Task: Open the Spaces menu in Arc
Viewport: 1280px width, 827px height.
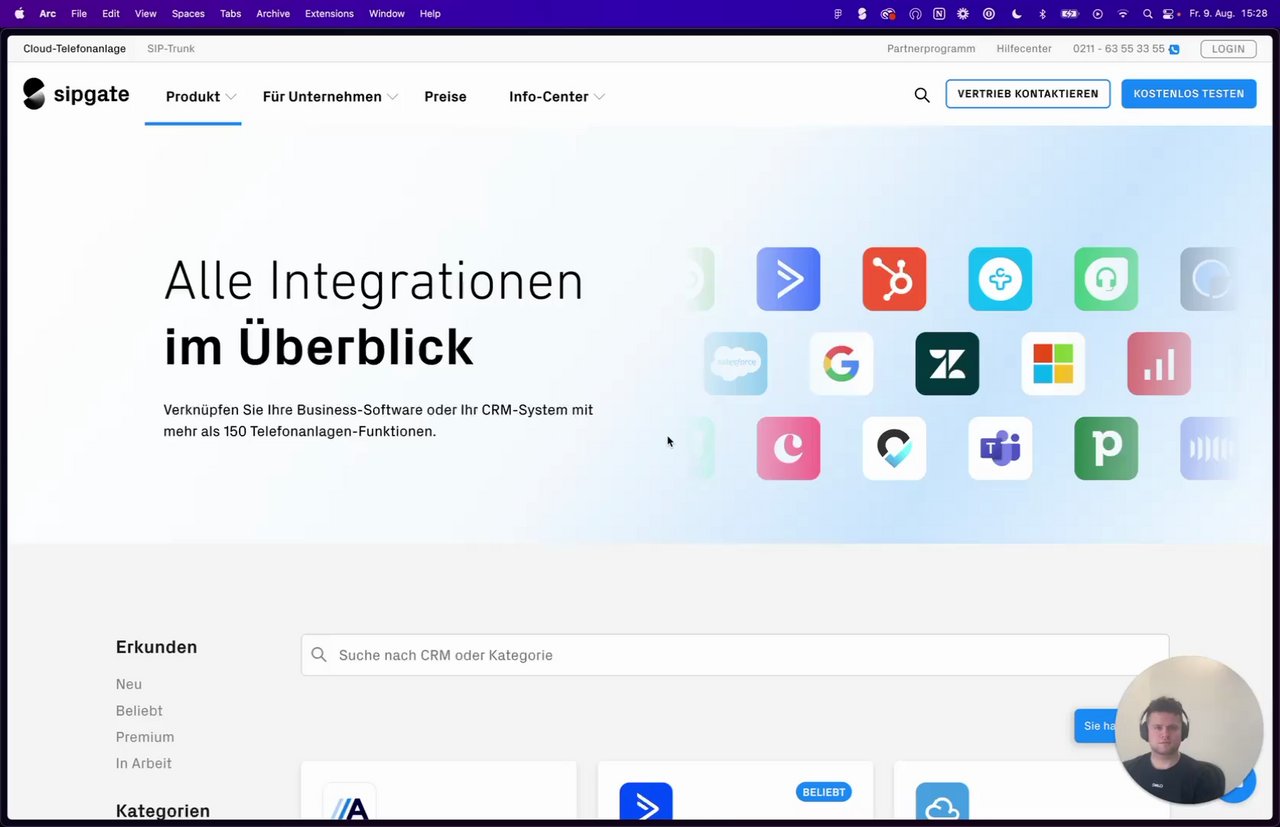Action: point(188,14)
